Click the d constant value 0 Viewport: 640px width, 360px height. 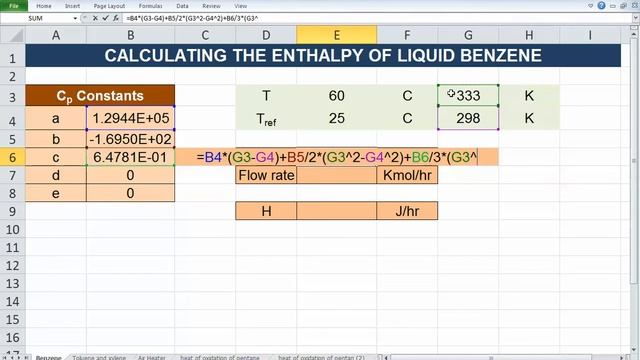(131, 175)
